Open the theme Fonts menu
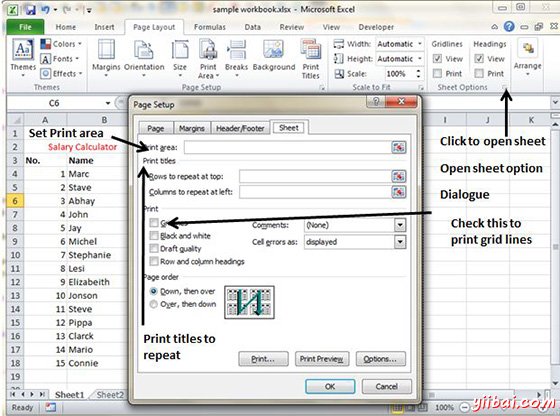Screen dimensions: 560x416 pyautogui.click(x=60, y=59)
